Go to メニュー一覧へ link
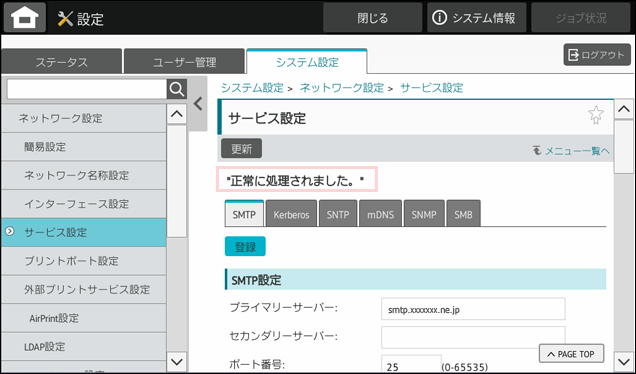This screenshot has height=374, width=636. 572,151
